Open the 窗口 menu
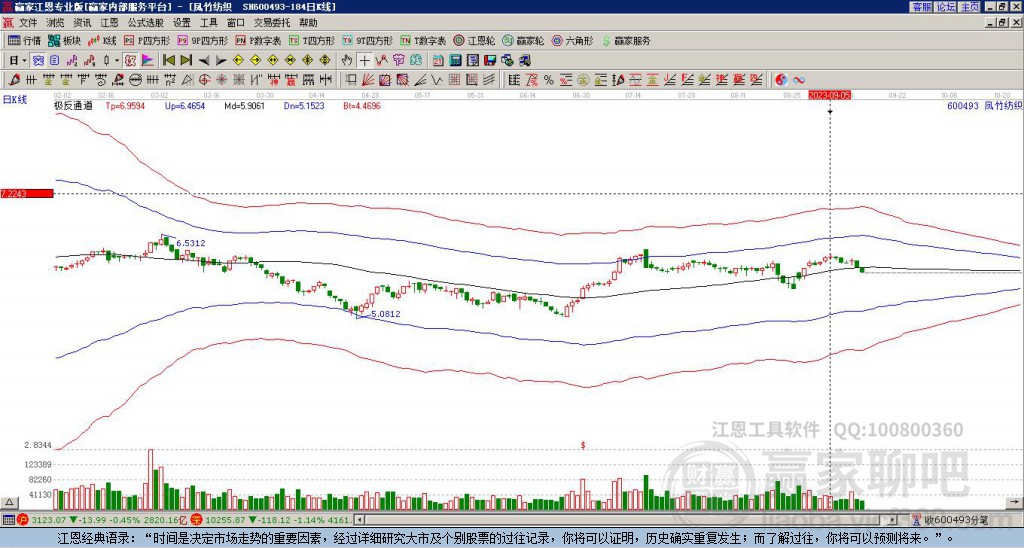Screen dimensions: 1024x548 click(236, 23)
